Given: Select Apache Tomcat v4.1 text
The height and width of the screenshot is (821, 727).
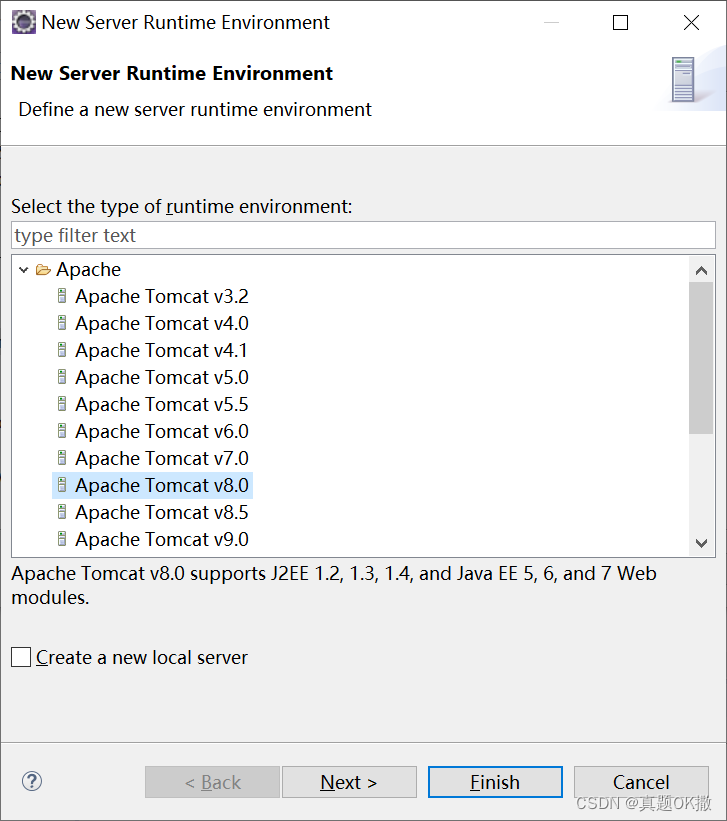Looking at the screenshot, I should coord(161,350).
